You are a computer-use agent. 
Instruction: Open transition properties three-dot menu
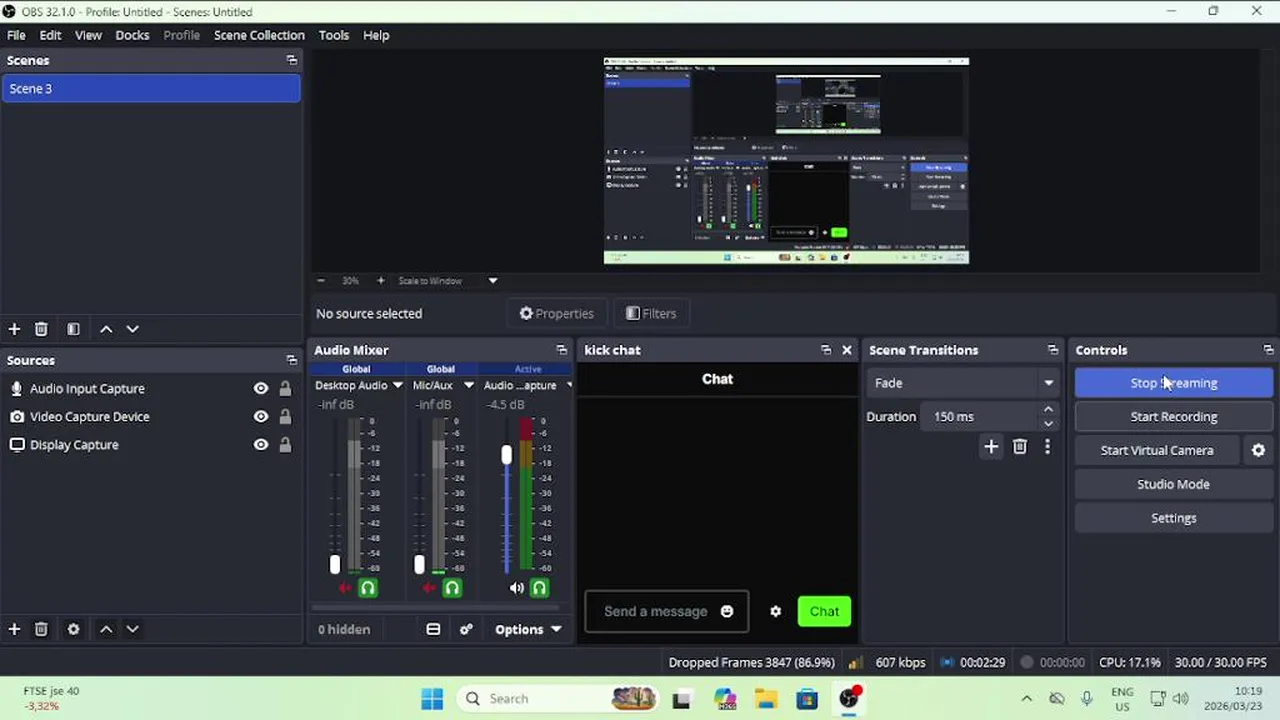[1047, 447]
